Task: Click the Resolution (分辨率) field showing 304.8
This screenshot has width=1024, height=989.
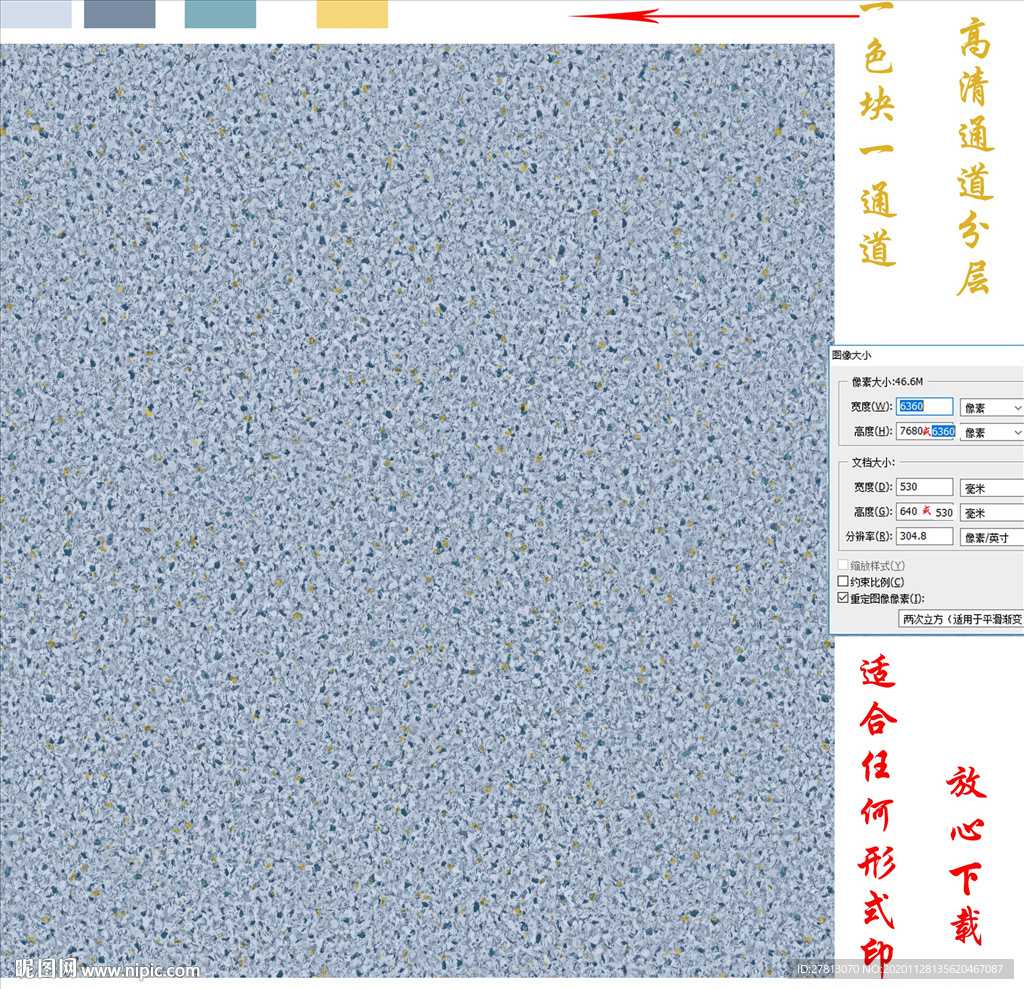Action: point(925,536)
